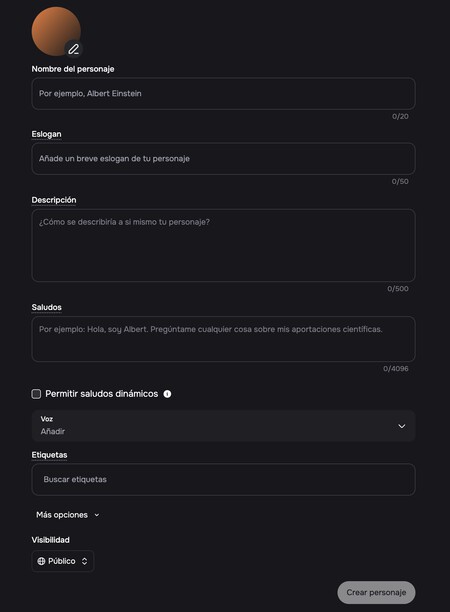Click the Etiquetas label

49,455
